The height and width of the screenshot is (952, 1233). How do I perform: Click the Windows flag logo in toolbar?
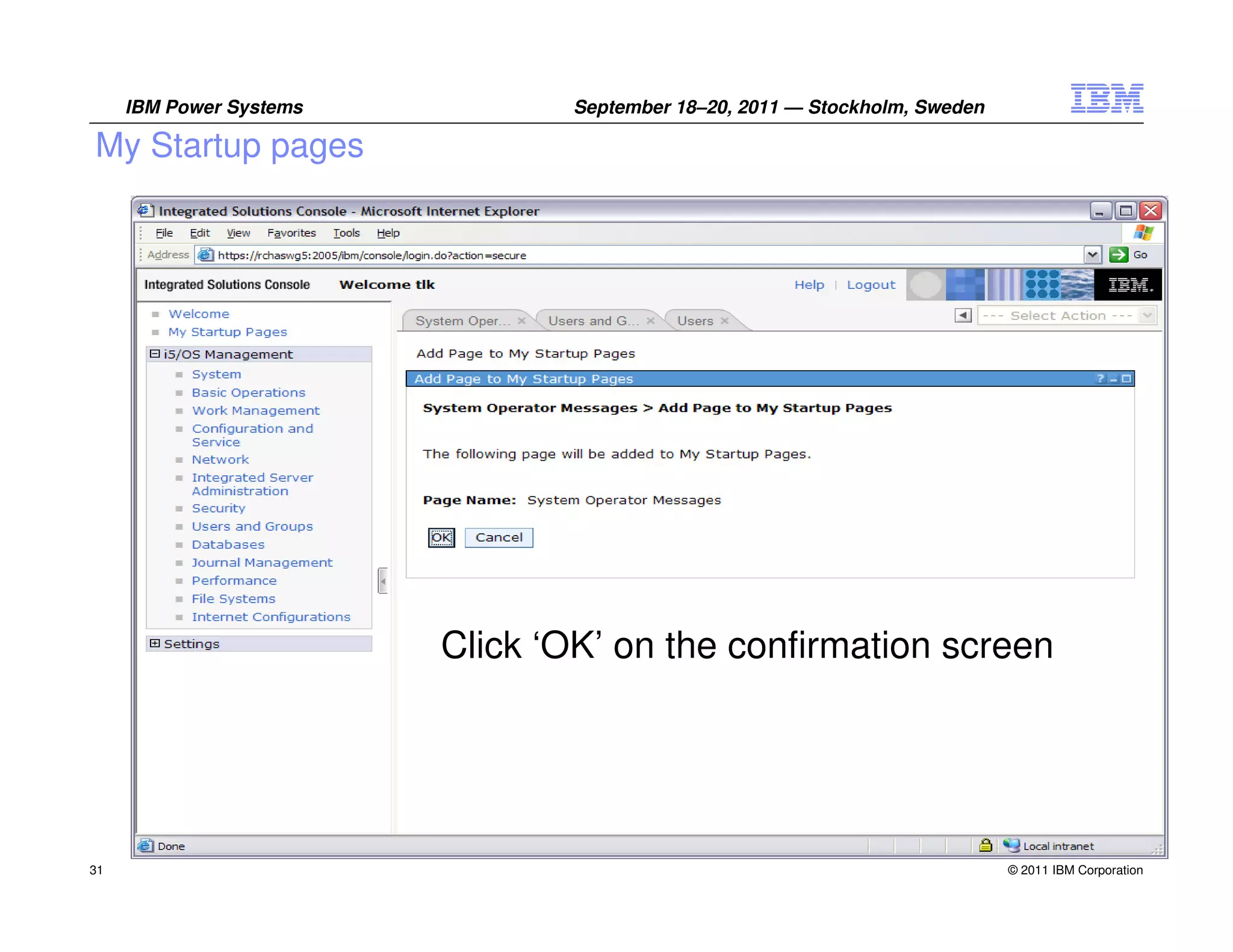pyautogui.click(x=1143, y=233)
